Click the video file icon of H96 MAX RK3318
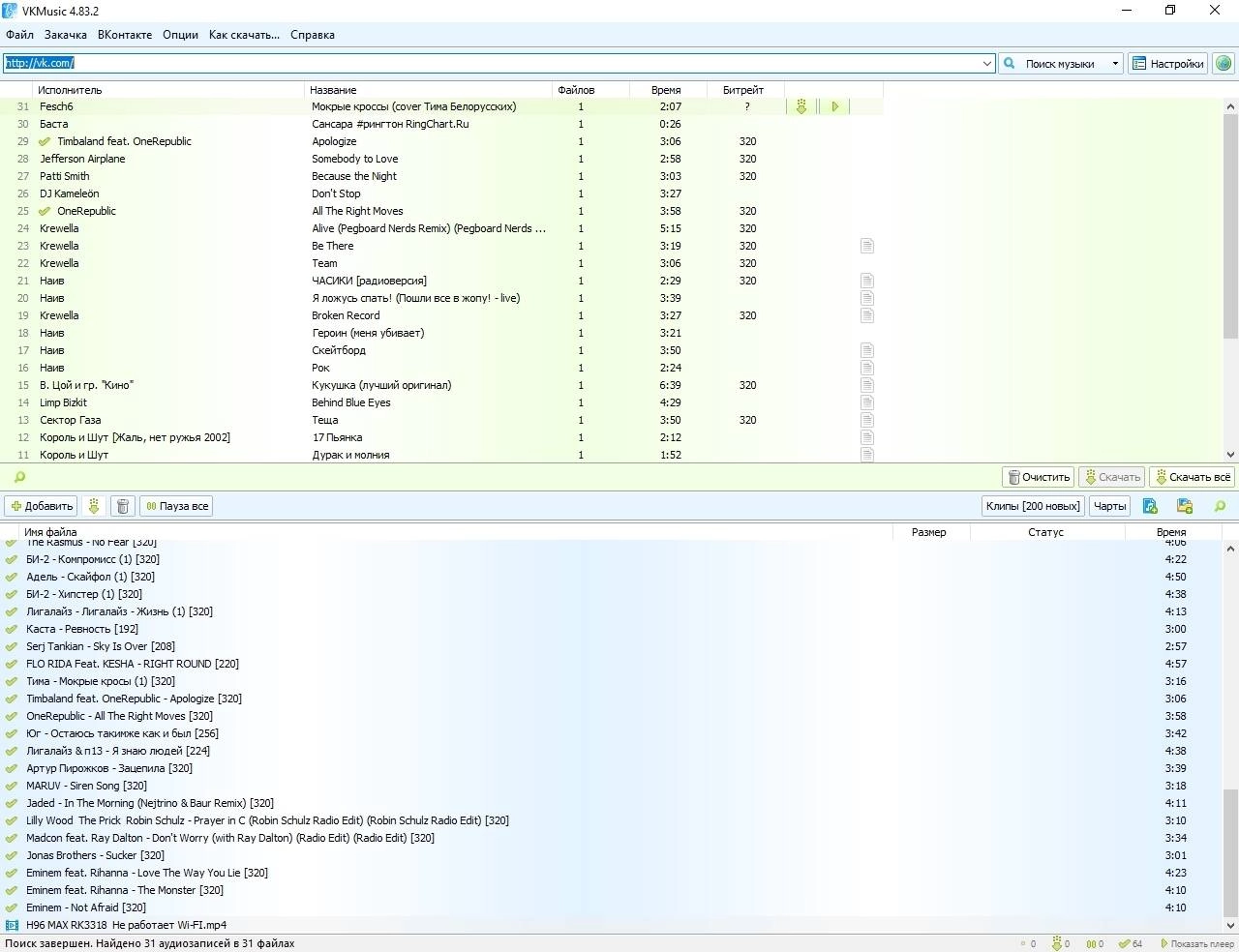 [12, 925]
